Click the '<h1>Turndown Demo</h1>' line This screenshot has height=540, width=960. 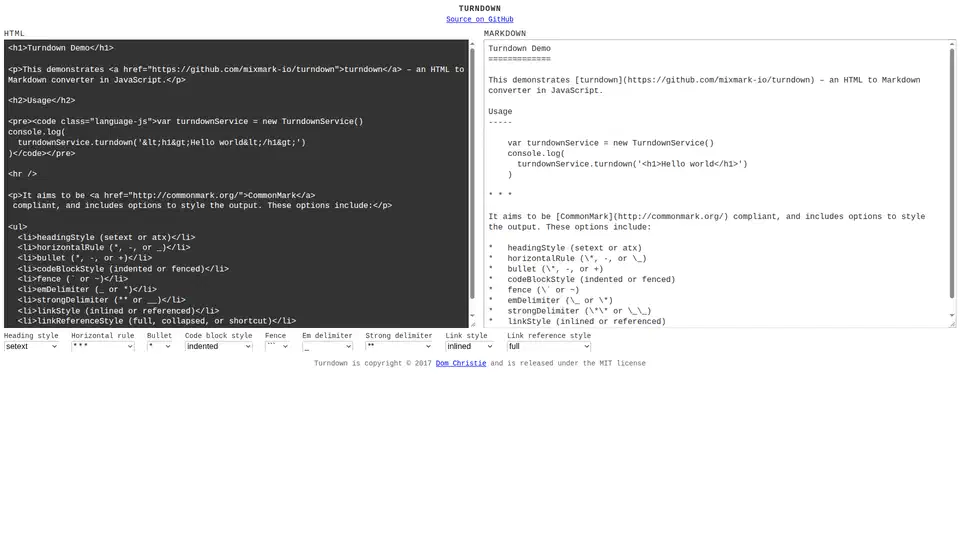61,48
